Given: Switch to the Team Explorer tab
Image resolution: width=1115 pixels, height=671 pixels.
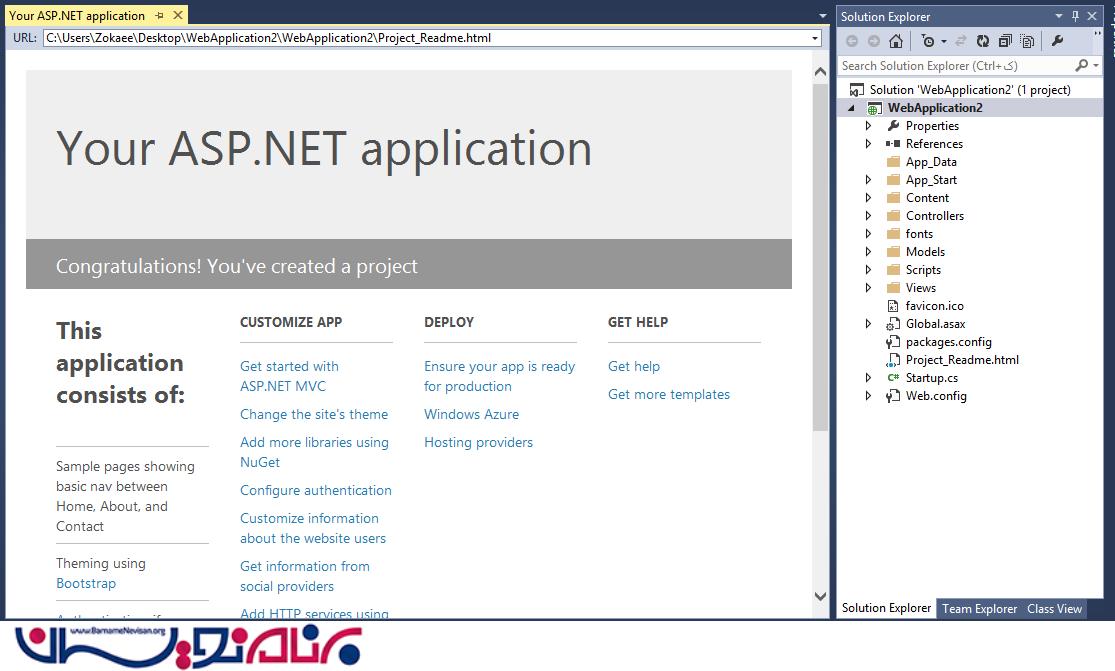Looking at the screenshot, I should pos(979,608).
